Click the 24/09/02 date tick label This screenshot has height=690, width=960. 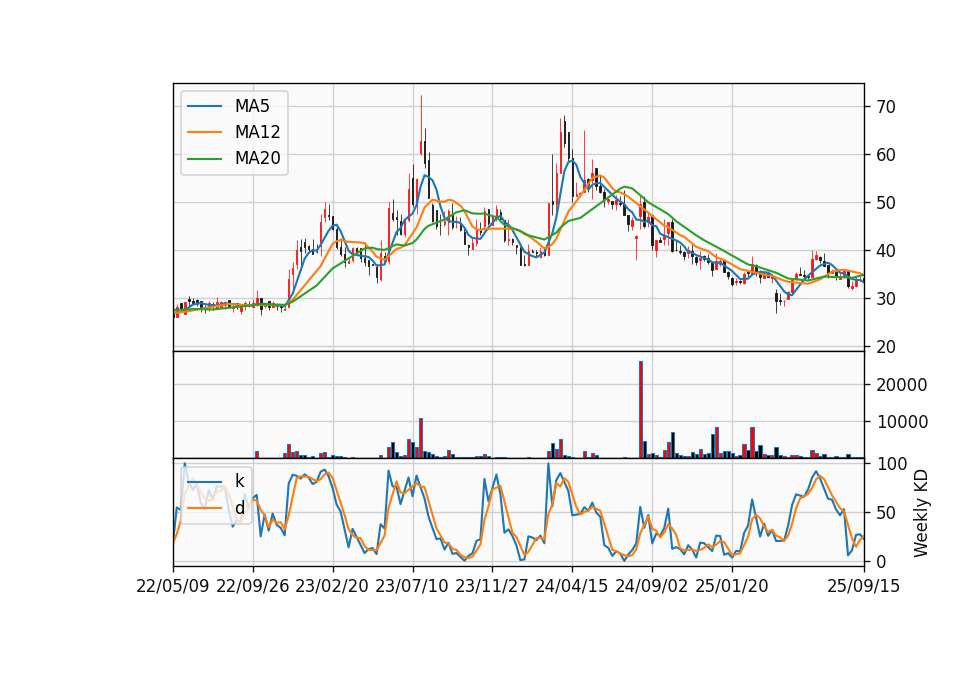[x=651, y=586]
